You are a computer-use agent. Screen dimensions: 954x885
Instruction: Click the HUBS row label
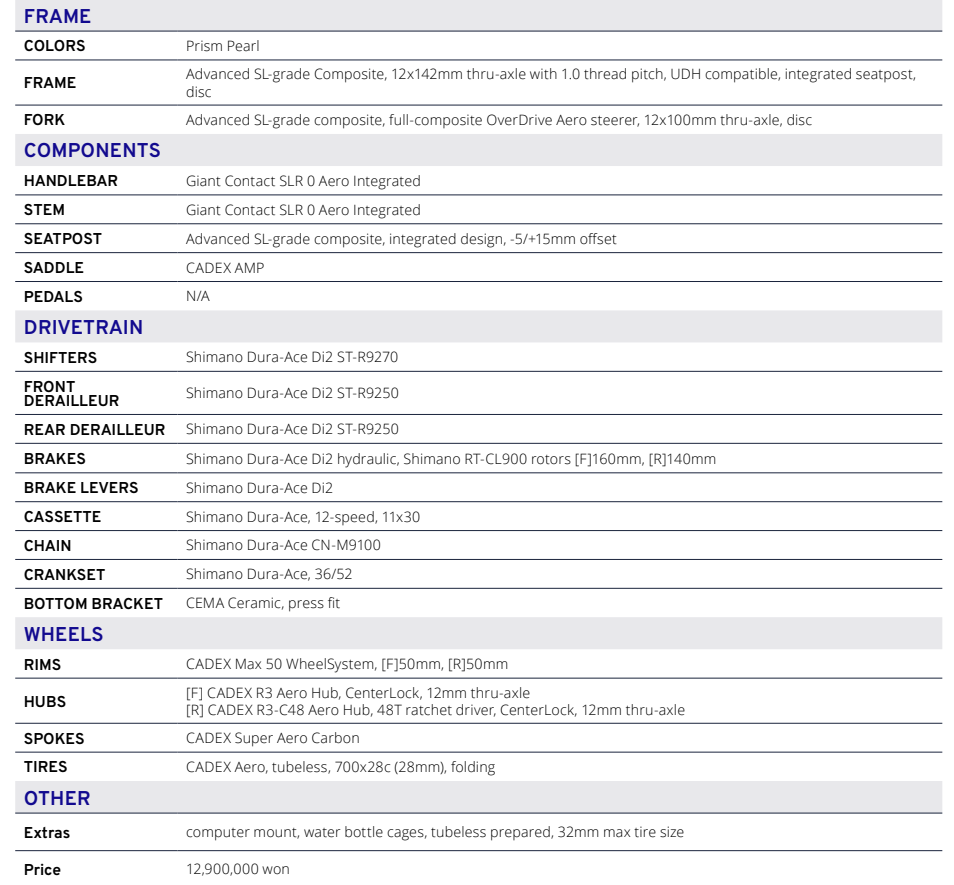click(x=44, y=702)
